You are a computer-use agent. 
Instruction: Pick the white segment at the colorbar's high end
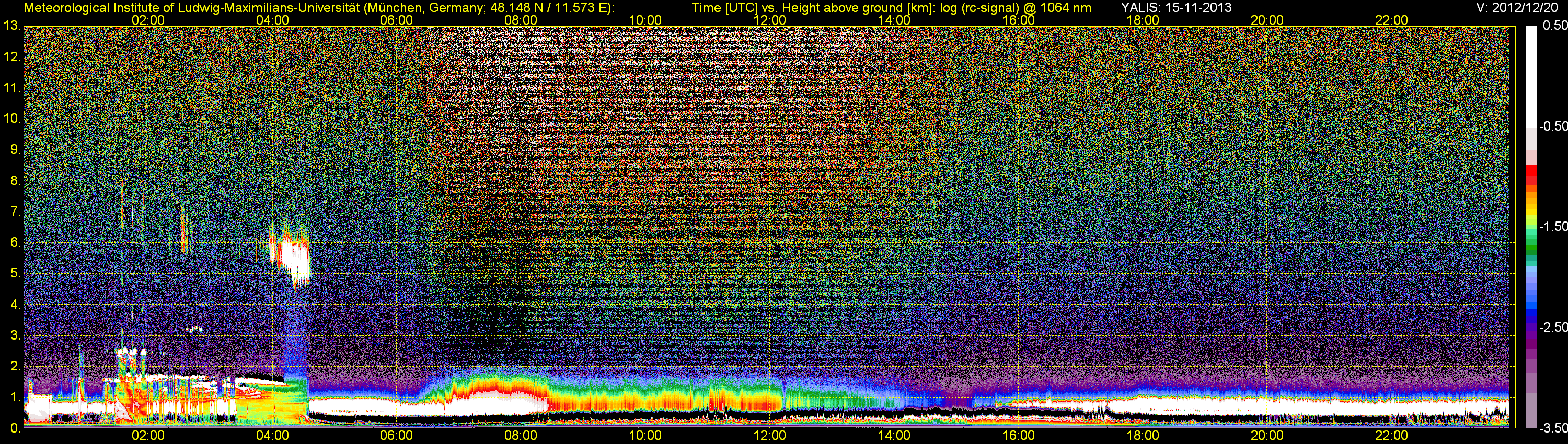pos(1531,76)
